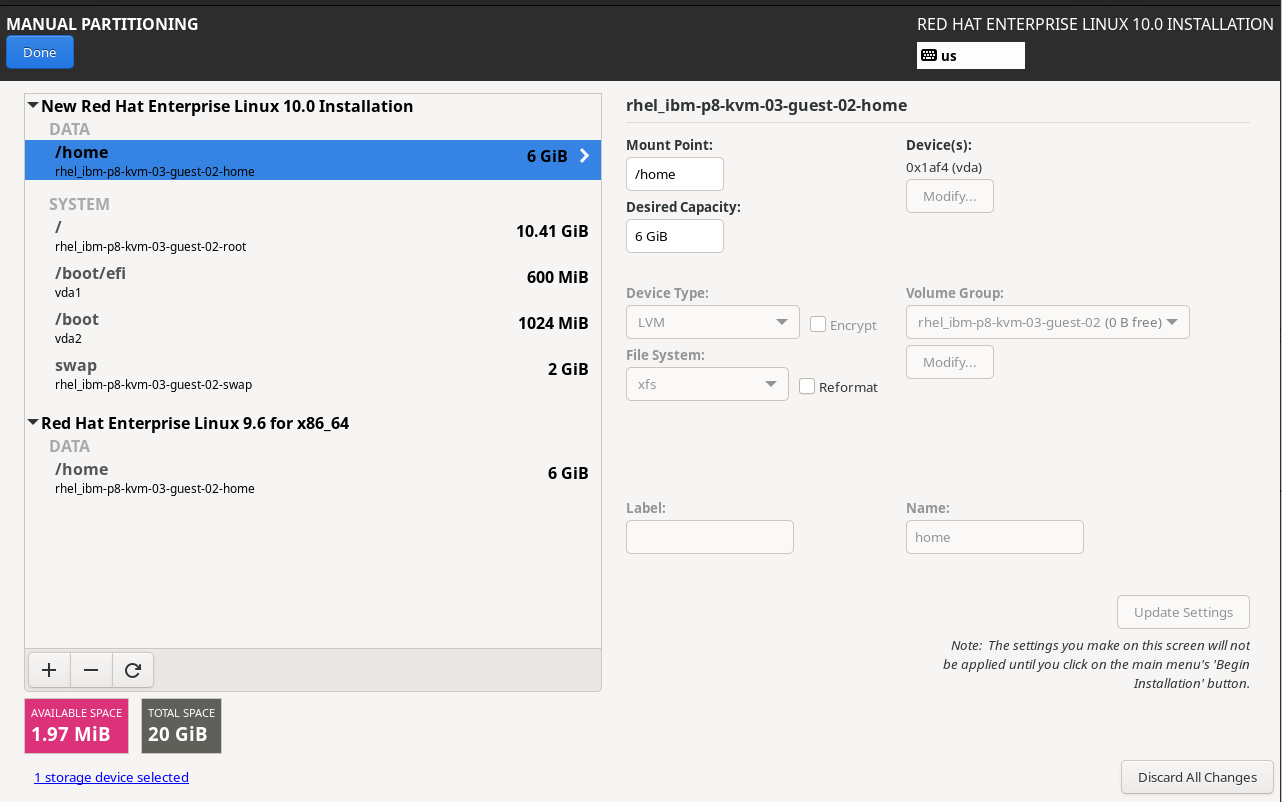Click the SYSTEM group label

79,204
